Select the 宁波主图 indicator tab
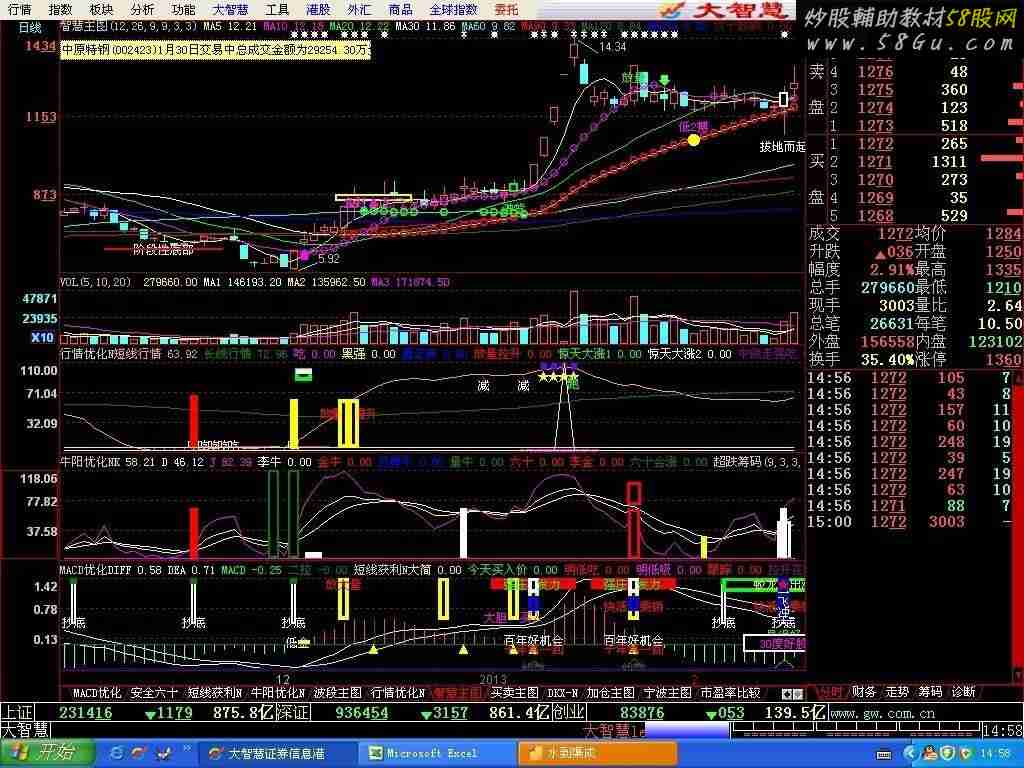Screen dimensions: 1024x768 [x=667, y=693]
